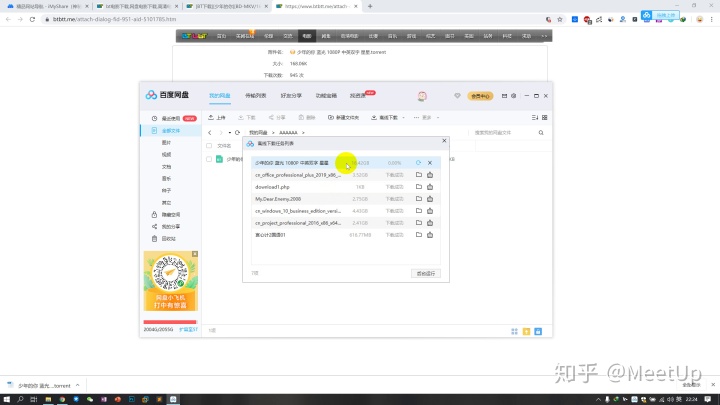This screenshot has width=720, height=405.
Task: Open Recycle Bin in the sidebar
Action: 170,239
